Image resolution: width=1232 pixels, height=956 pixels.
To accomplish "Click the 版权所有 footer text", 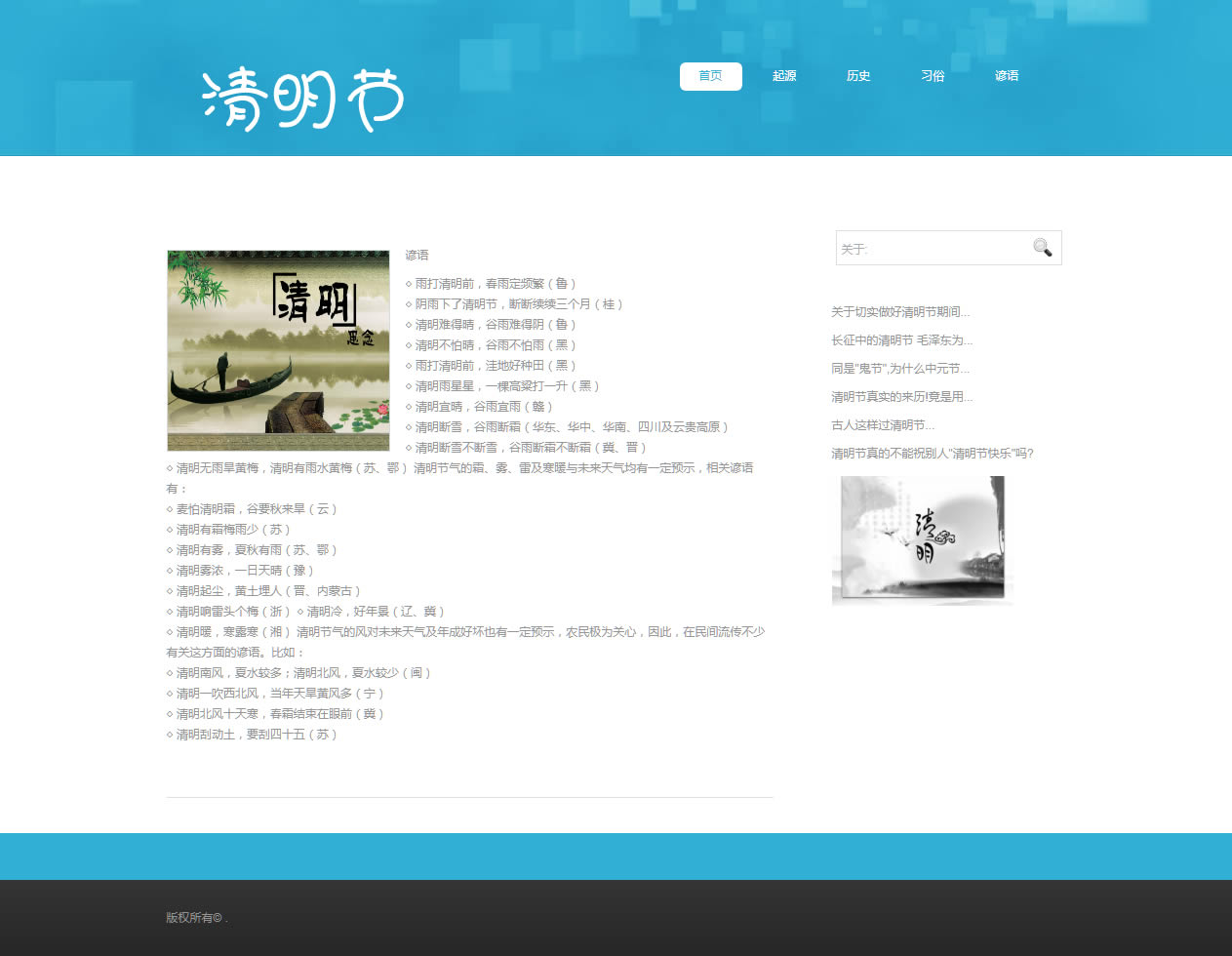I will click(x=194, y=918).
